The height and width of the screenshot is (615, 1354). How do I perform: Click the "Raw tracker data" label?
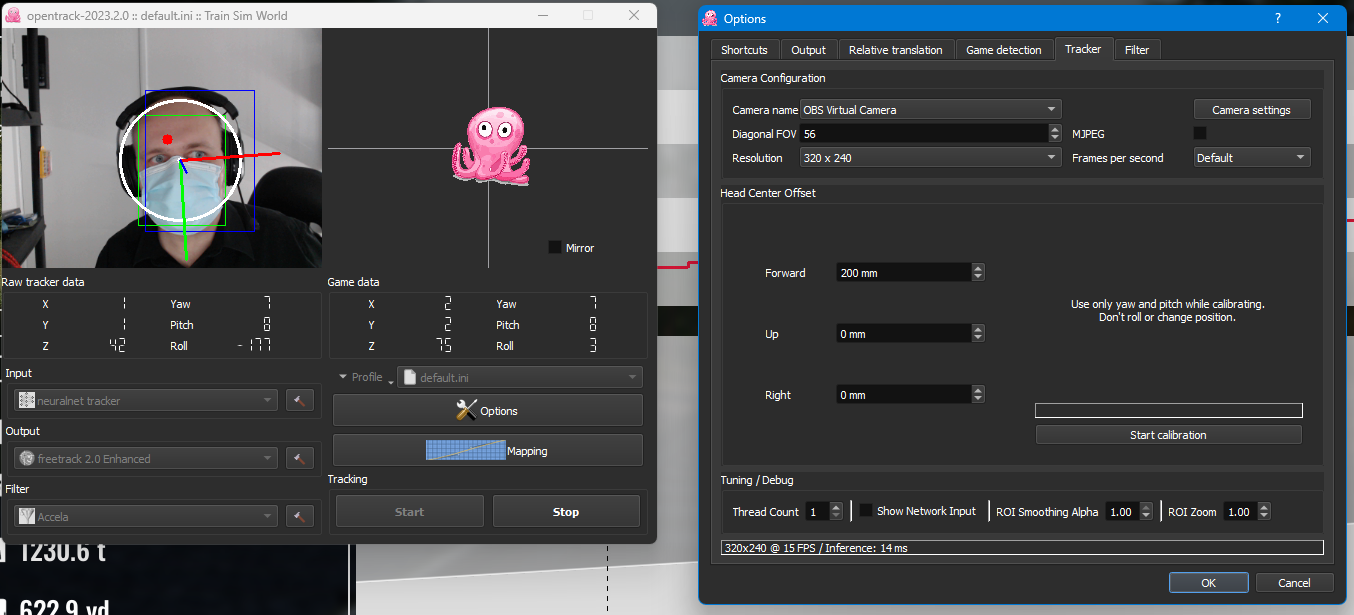[x=43, y=282]
